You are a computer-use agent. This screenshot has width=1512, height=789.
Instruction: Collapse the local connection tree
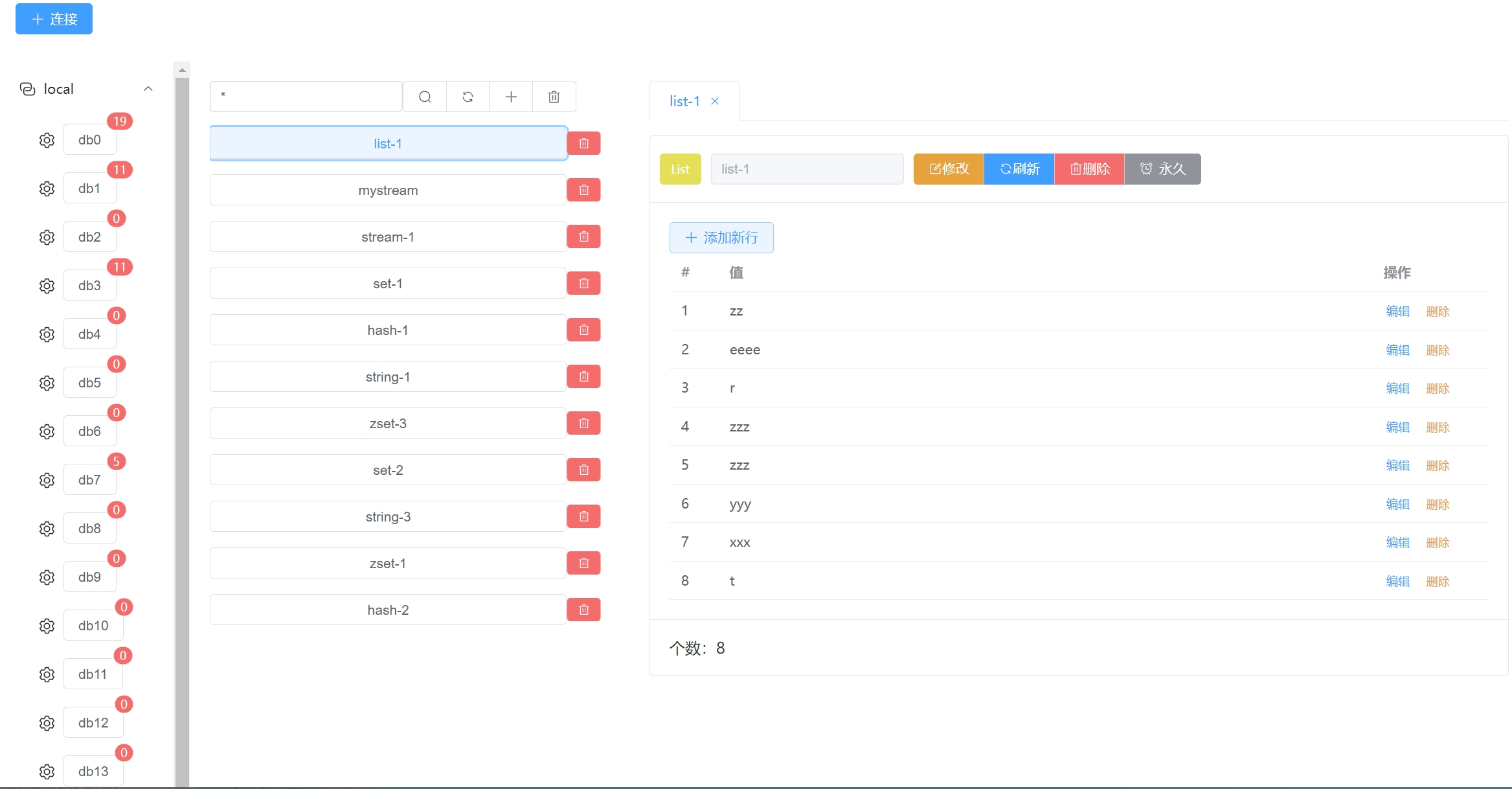[x=148, y=89]
